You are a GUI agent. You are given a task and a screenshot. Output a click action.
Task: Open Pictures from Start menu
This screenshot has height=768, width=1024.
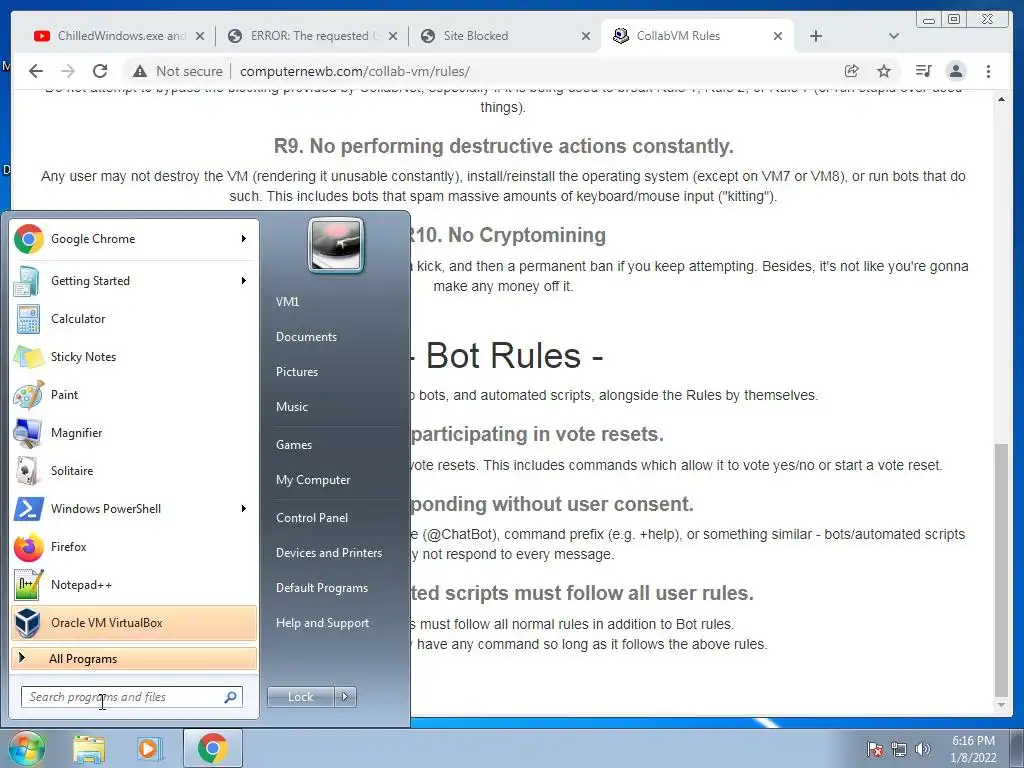click(297, 372)
